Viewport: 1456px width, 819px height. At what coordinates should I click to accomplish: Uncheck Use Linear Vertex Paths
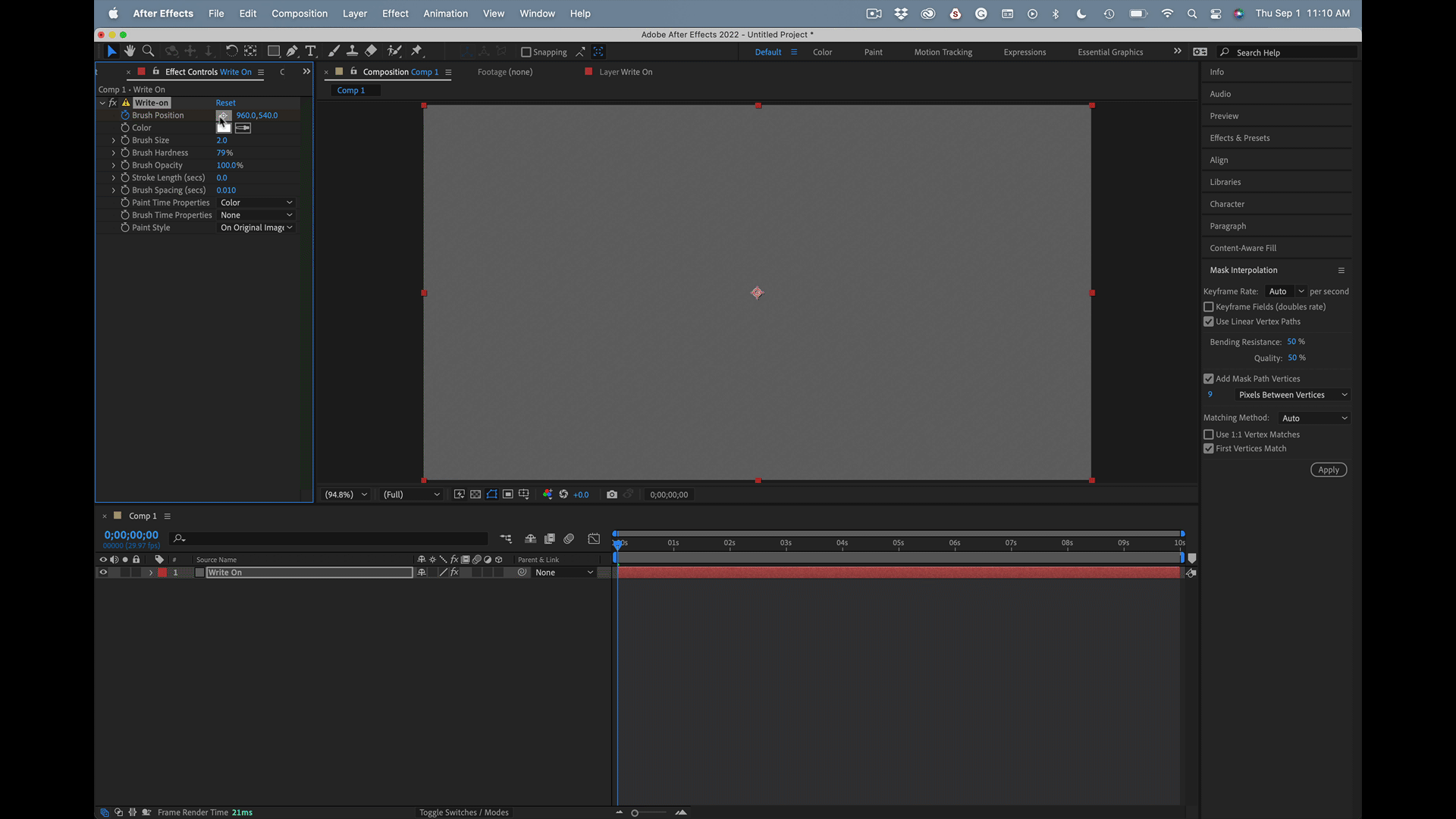1209,322
